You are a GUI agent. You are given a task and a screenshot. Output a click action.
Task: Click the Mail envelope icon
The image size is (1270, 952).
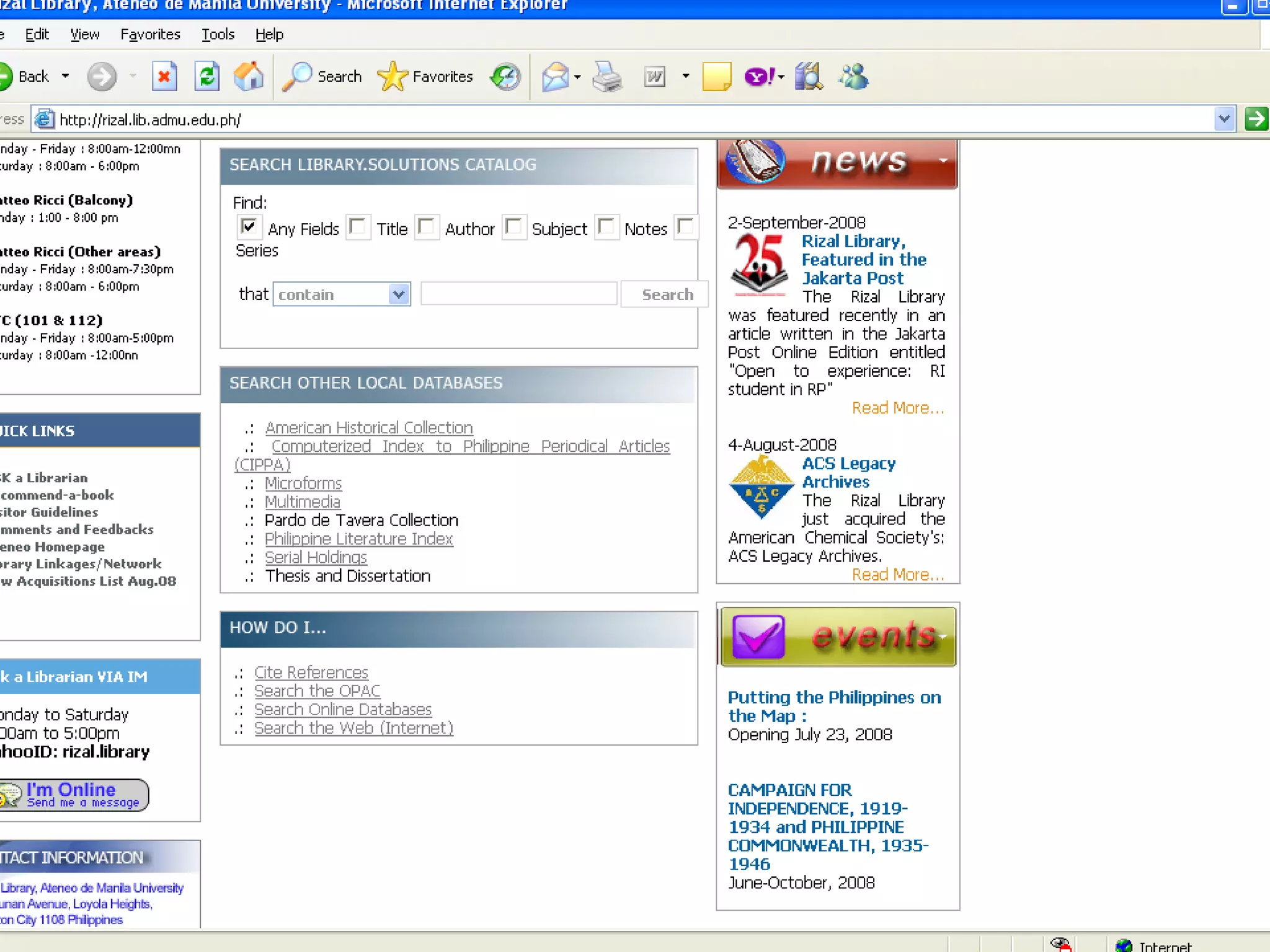pos(555,77)
